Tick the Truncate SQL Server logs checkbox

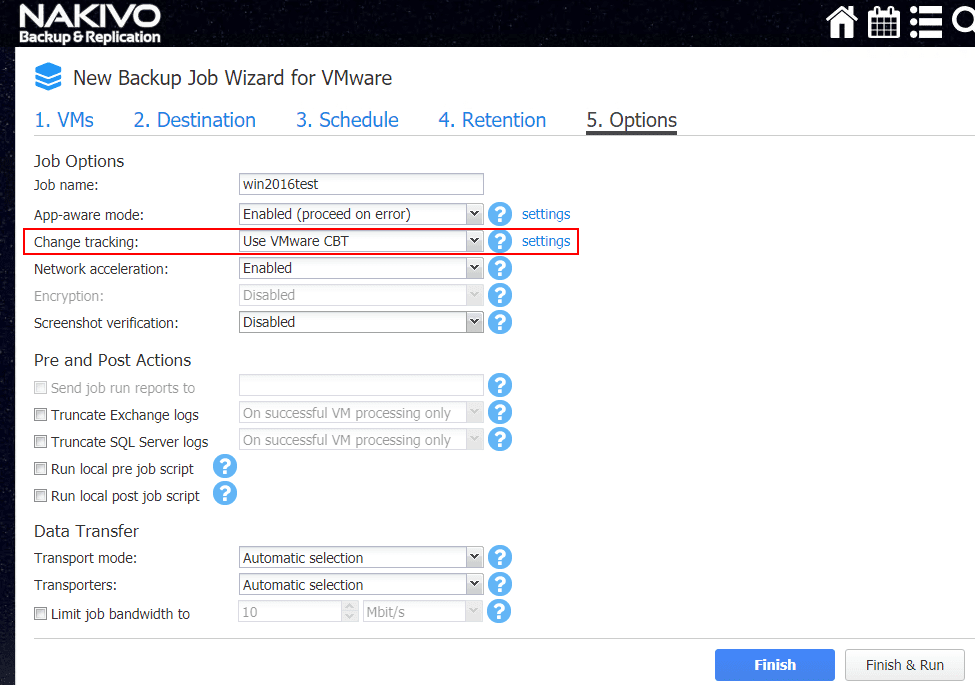tap(41, 442)
